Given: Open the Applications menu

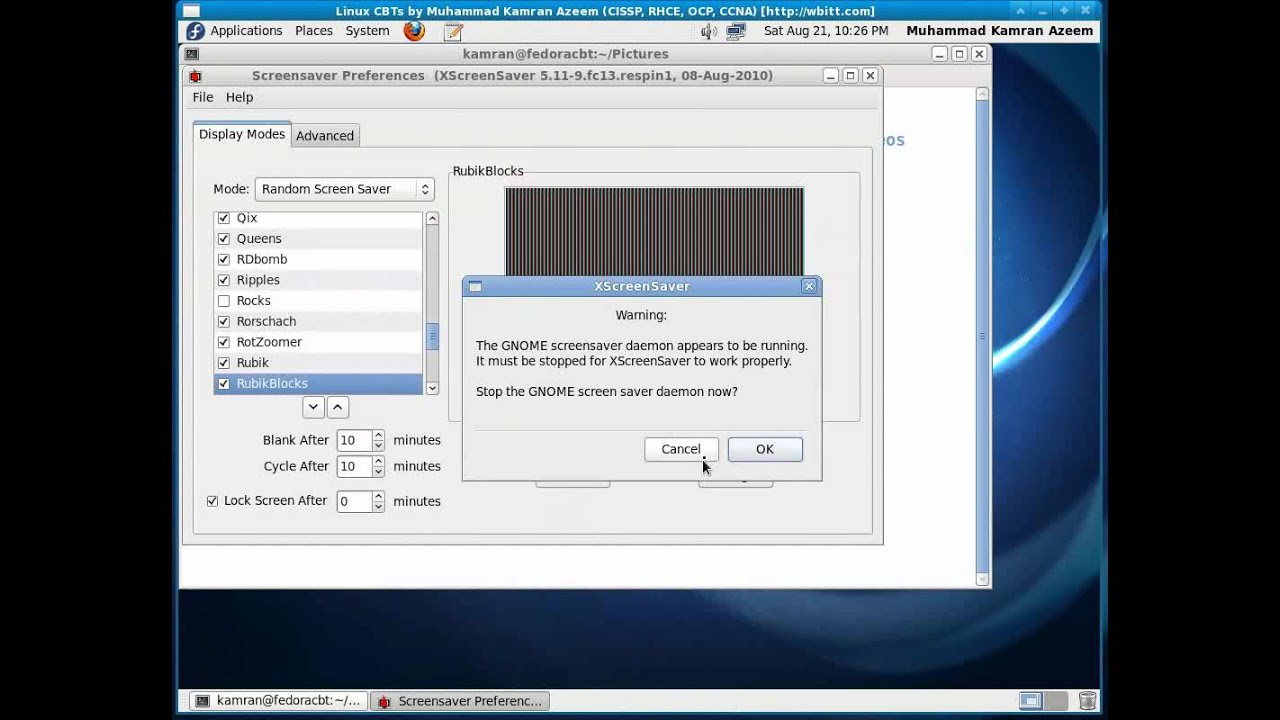Looking at the screenshot, I should [x=246, y=31].
